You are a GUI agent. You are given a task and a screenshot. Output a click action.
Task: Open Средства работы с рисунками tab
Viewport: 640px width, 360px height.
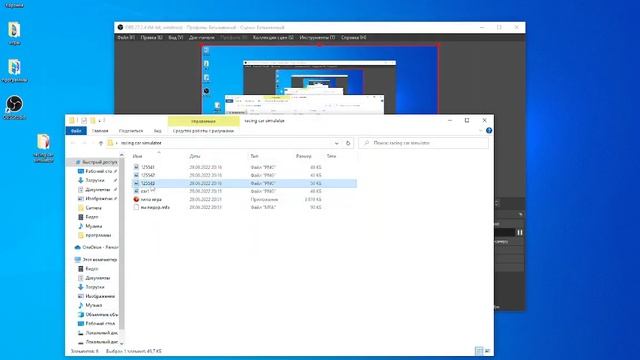click(x=203, y=131)
